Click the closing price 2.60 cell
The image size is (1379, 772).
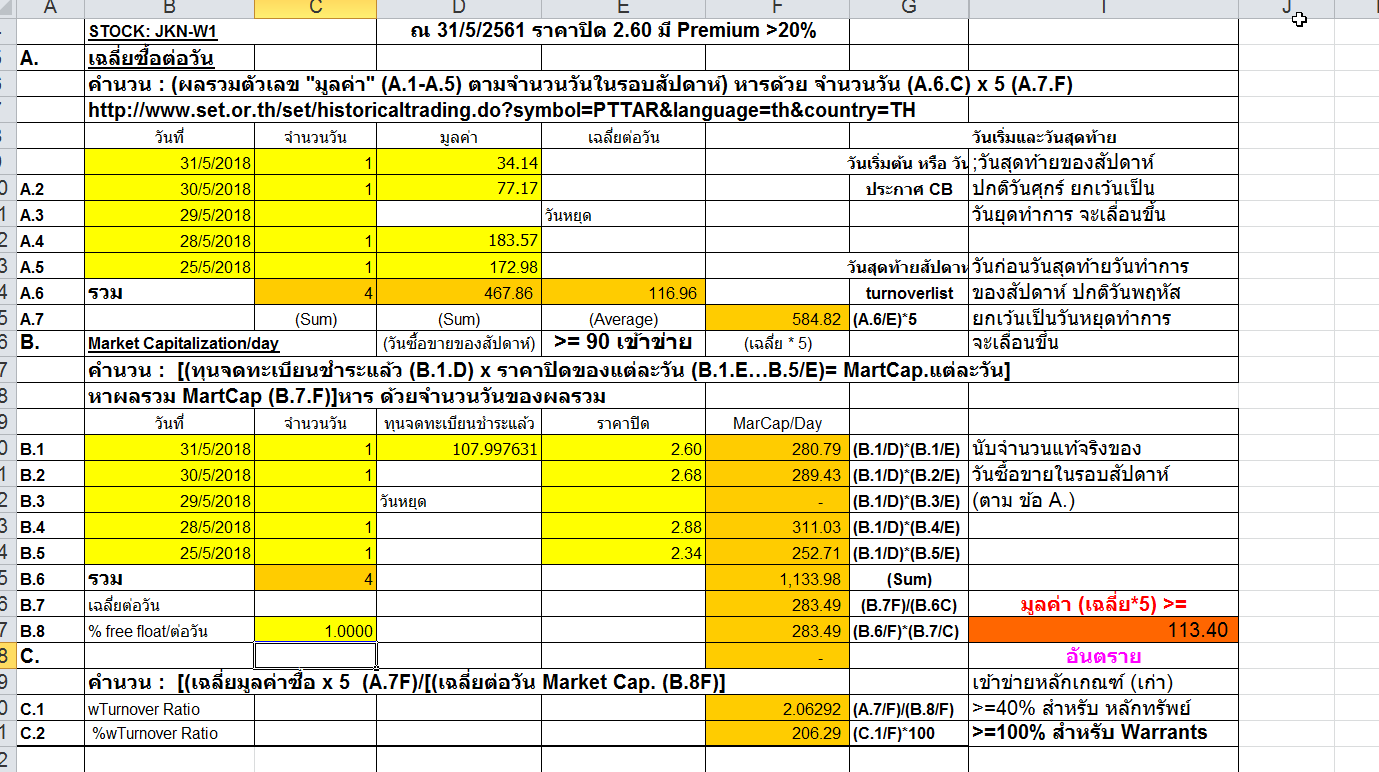[623, 449]
